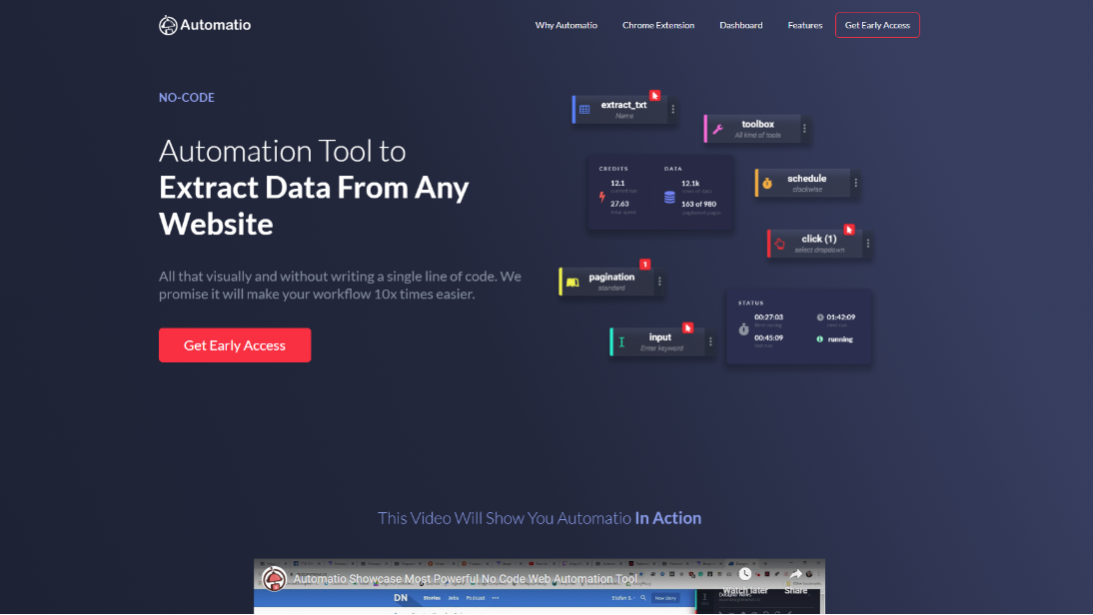Image resolution: width=1093 pixels, height=615 pixels.
Task: Click the red Get Early Access hero button
Action: click(235, 345)
